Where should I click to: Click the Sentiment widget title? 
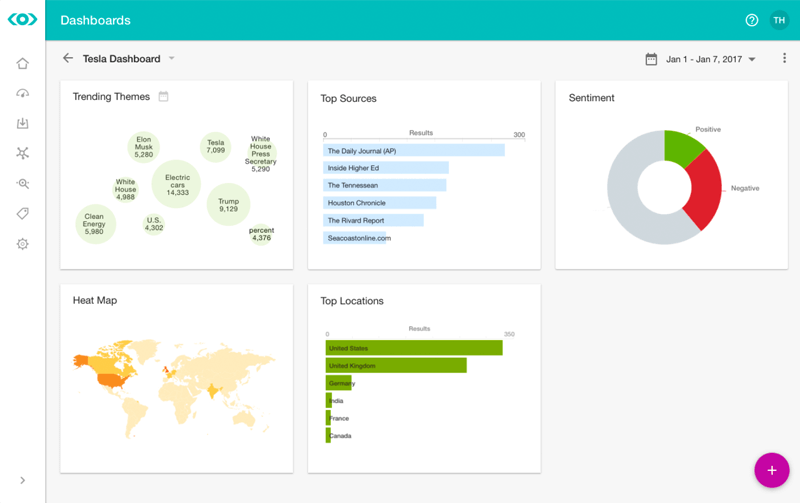click(x=591, y=98)
